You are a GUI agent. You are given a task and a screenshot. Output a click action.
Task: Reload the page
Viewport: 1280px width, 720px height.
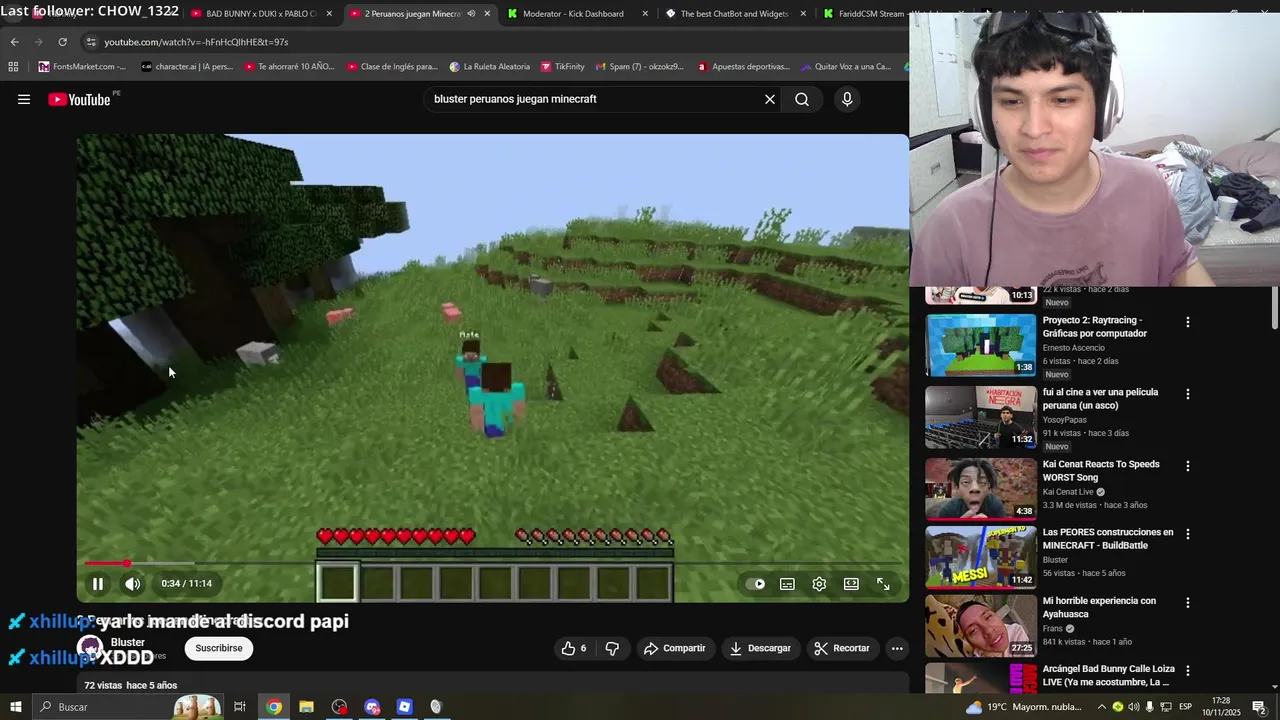[x=62, y=42]
